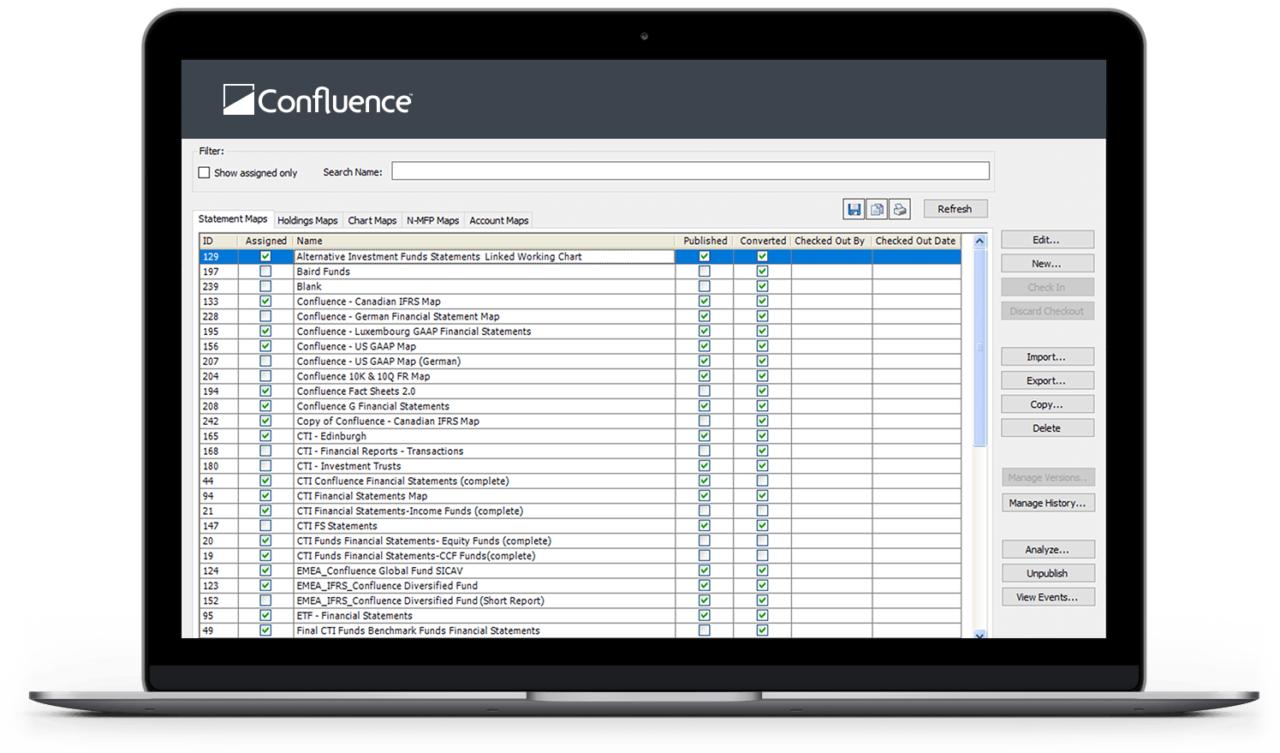Click inside the Search Name field

690,170
